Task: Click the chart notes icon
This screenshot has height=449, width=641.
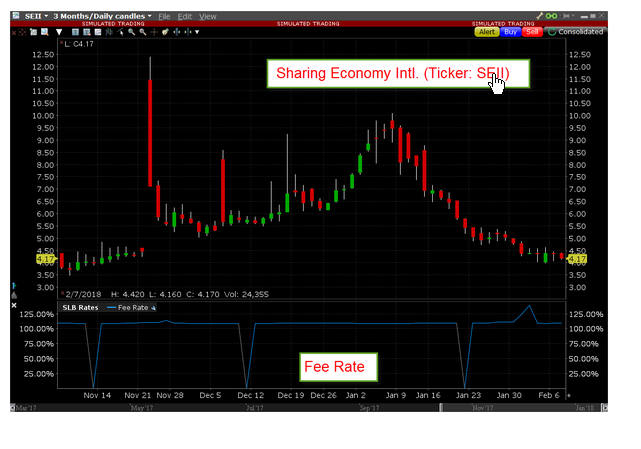Action: (x=98, y=32)
